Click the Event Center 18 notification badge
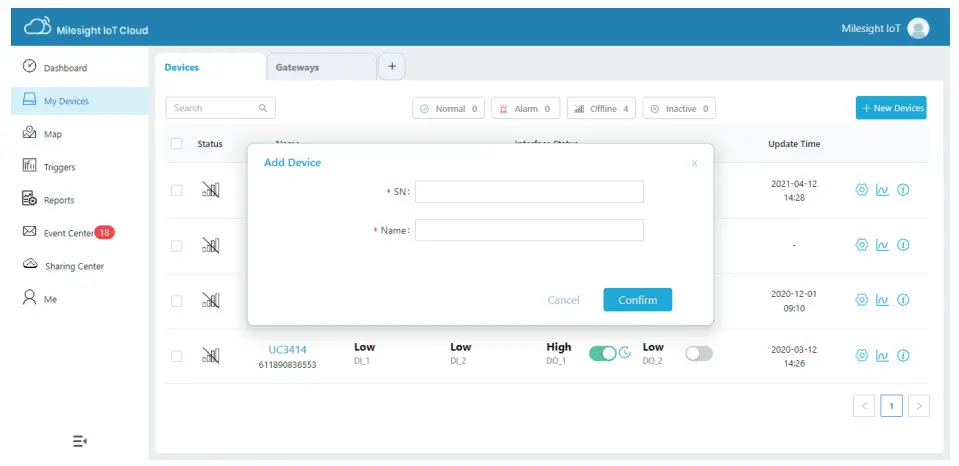Viewport: 959px width, 466px height. tap(105, 232)
